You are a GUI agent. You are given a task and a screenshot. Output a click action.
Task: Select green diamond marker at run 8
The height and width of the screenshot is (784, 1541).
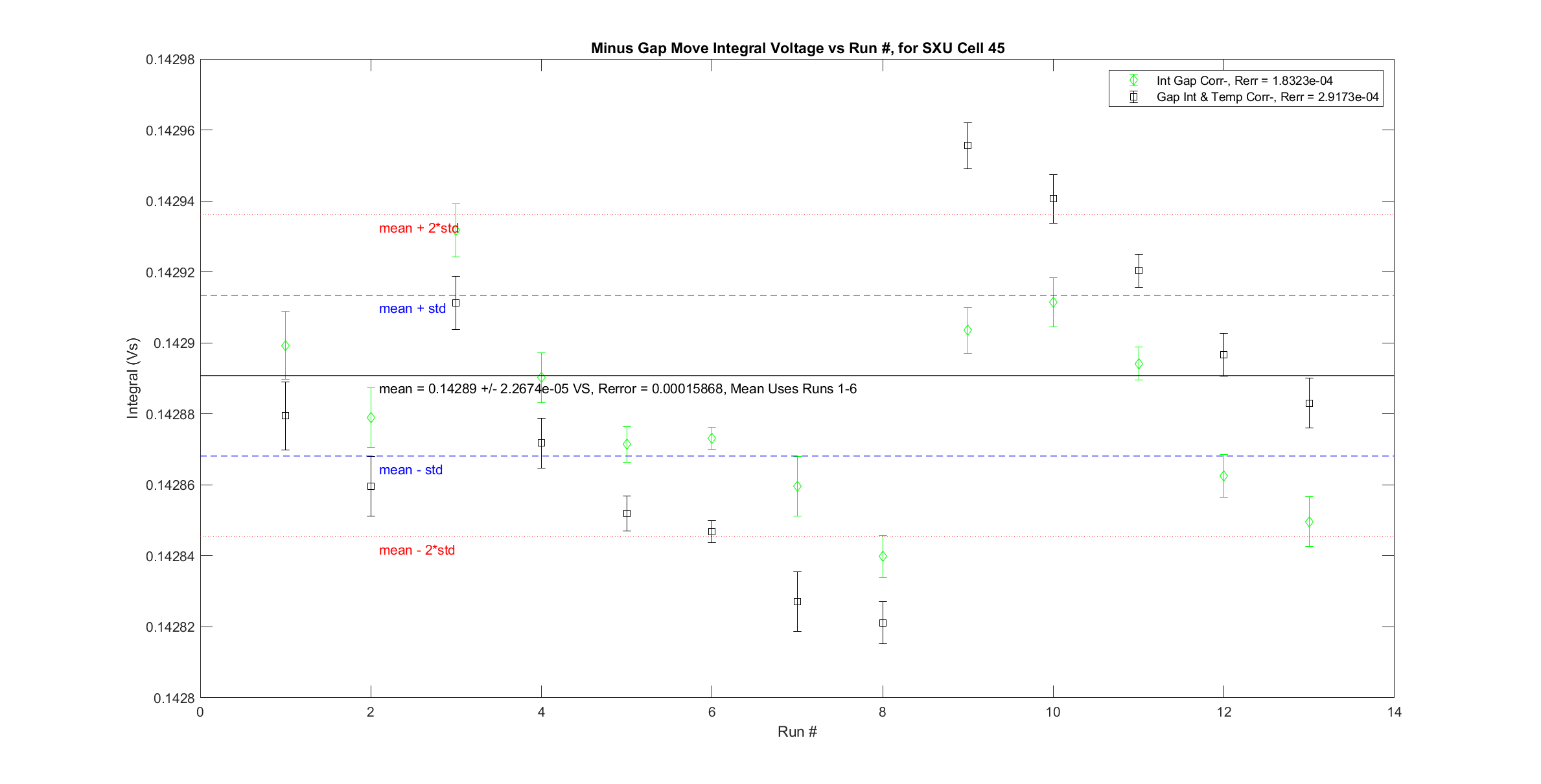883,556
